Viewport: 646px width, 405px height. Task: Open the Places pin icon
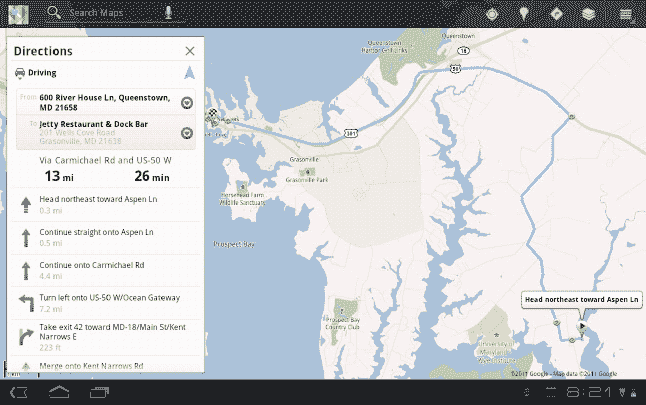click(524, 14)
